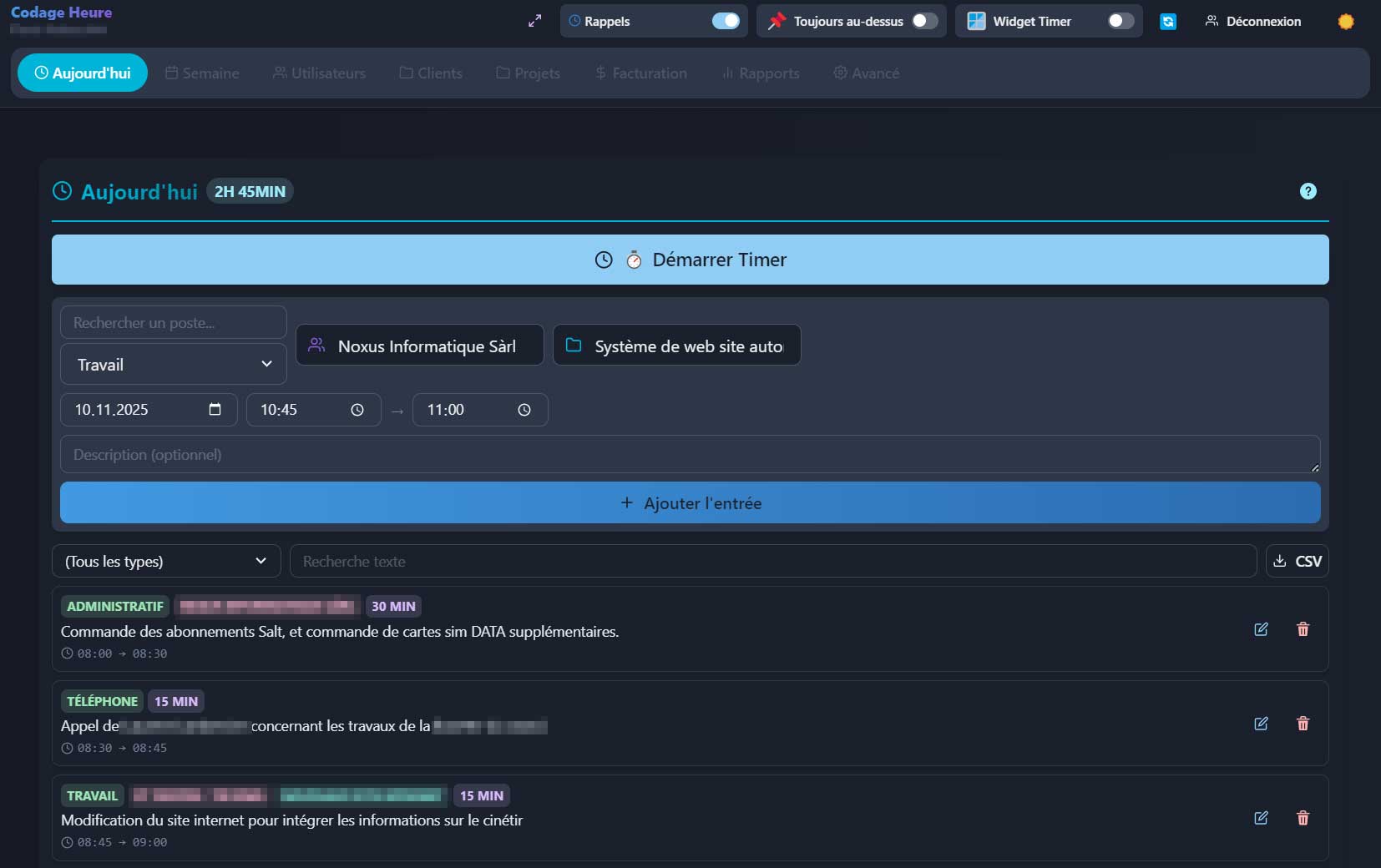Edit the Téléphone call entry
Image resolution: width=1381 pixels, height=868 pixels.
1261,724
